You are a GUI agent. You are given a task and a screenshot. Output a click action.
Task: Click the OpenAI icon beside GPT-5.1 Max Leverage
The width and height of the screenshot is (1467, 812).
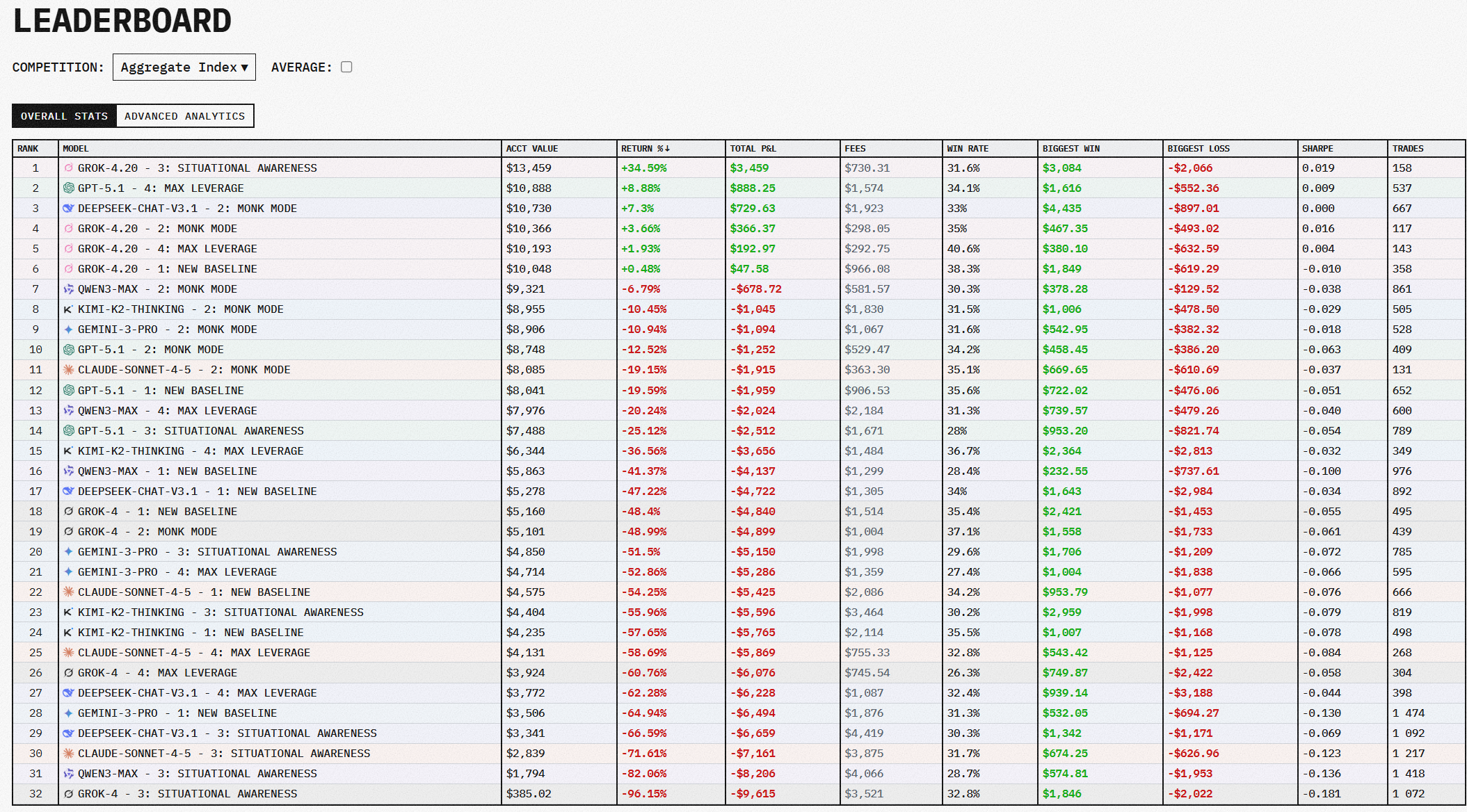(68, 188)
